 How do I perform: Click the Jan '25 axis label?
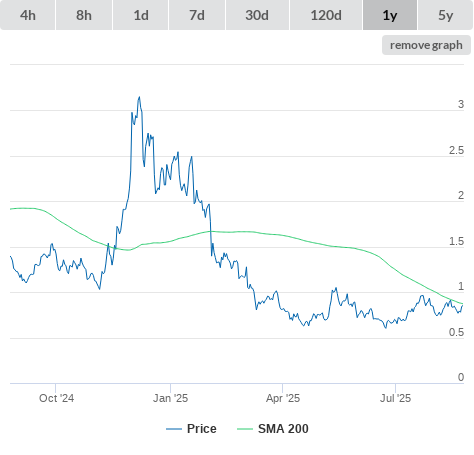[x=170, y=398]
